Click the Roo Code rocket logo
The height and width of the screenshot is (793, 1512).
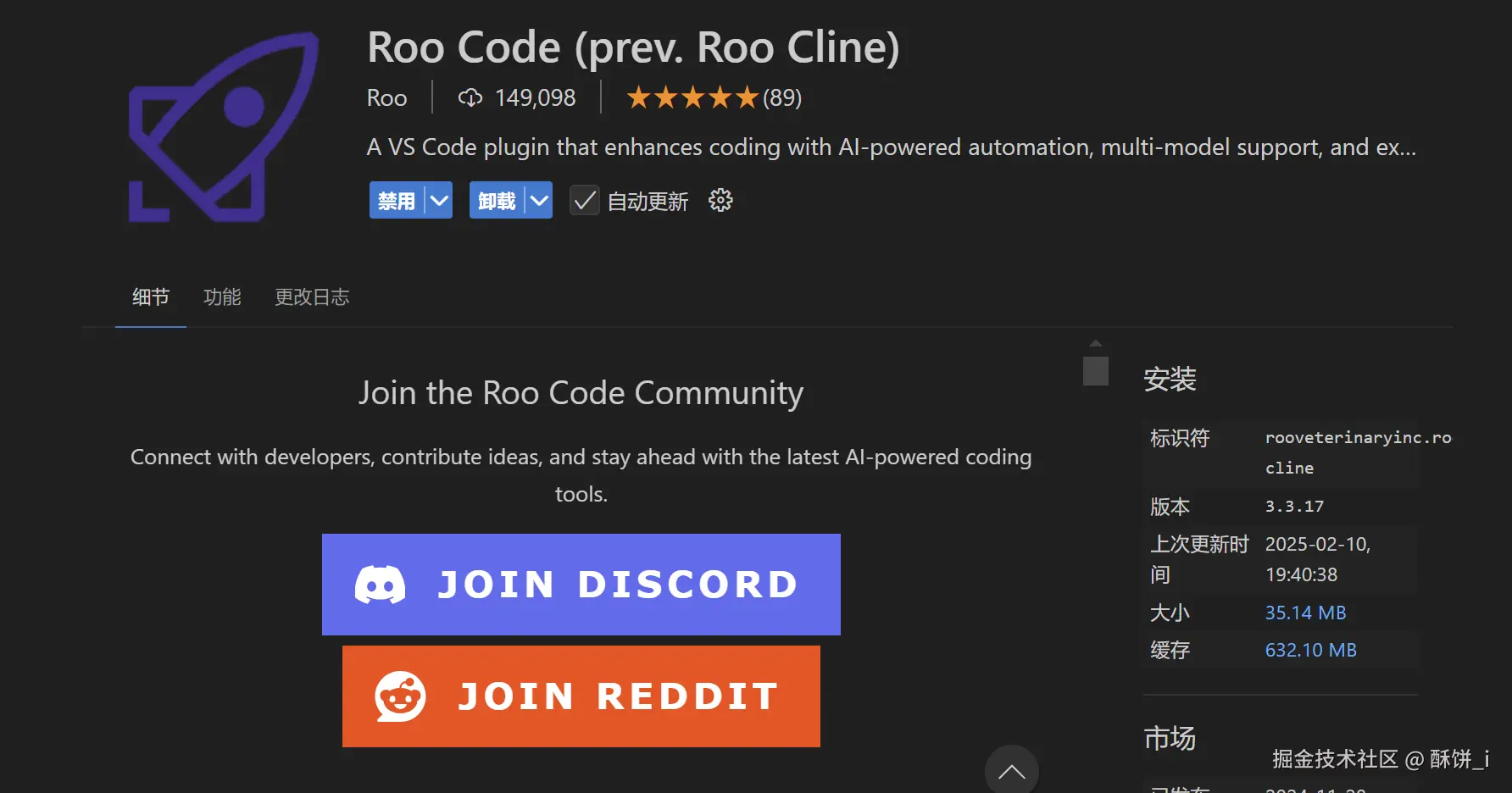click(x=224, y=127)
